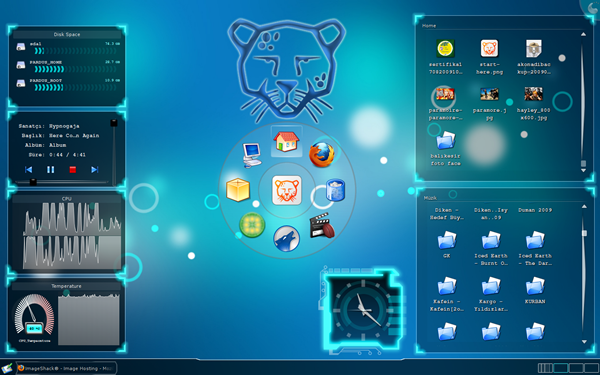Open the blue wolf application icon

pos(286,239)
